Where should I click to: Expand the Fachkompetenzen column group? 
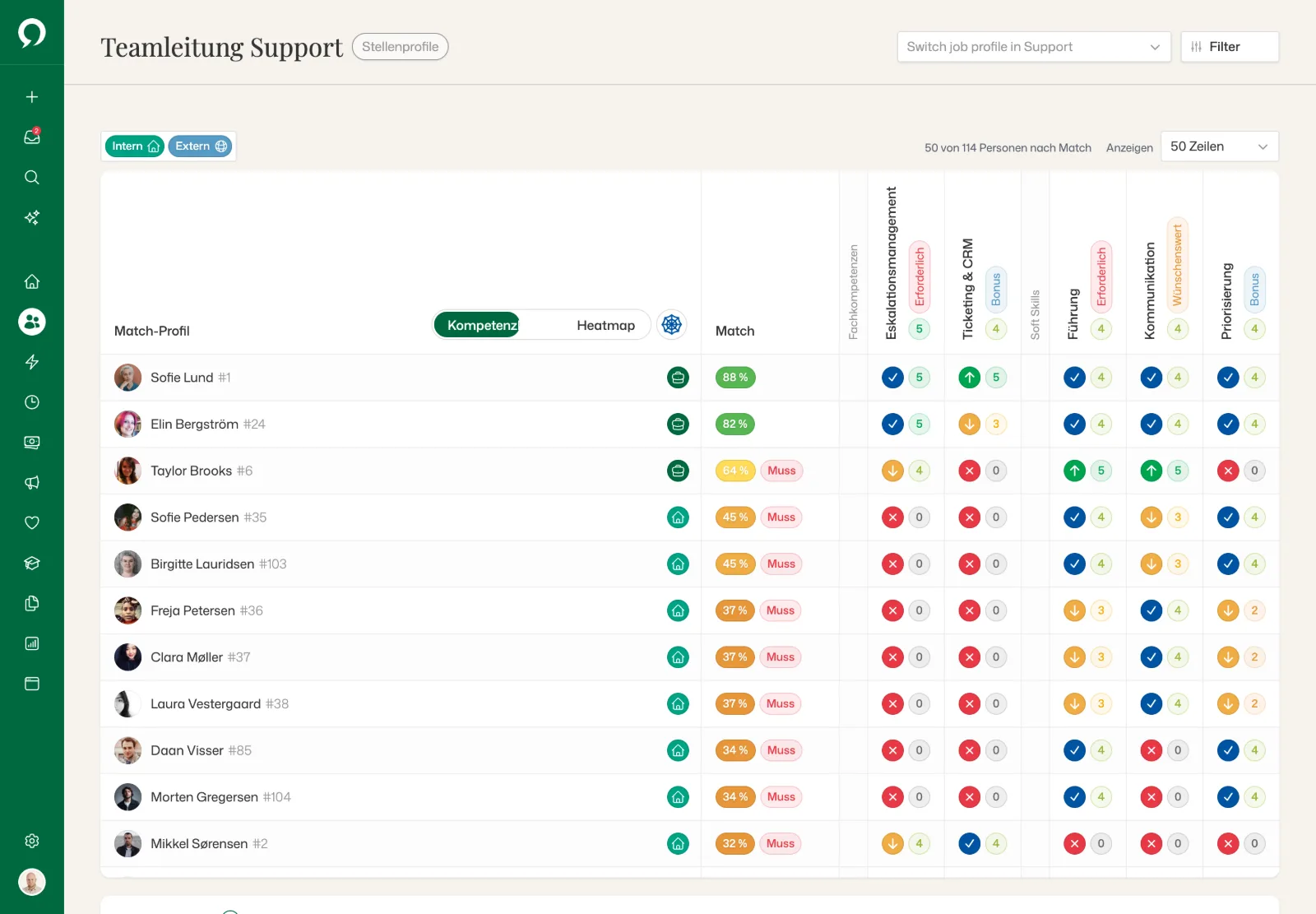(854, 291)
